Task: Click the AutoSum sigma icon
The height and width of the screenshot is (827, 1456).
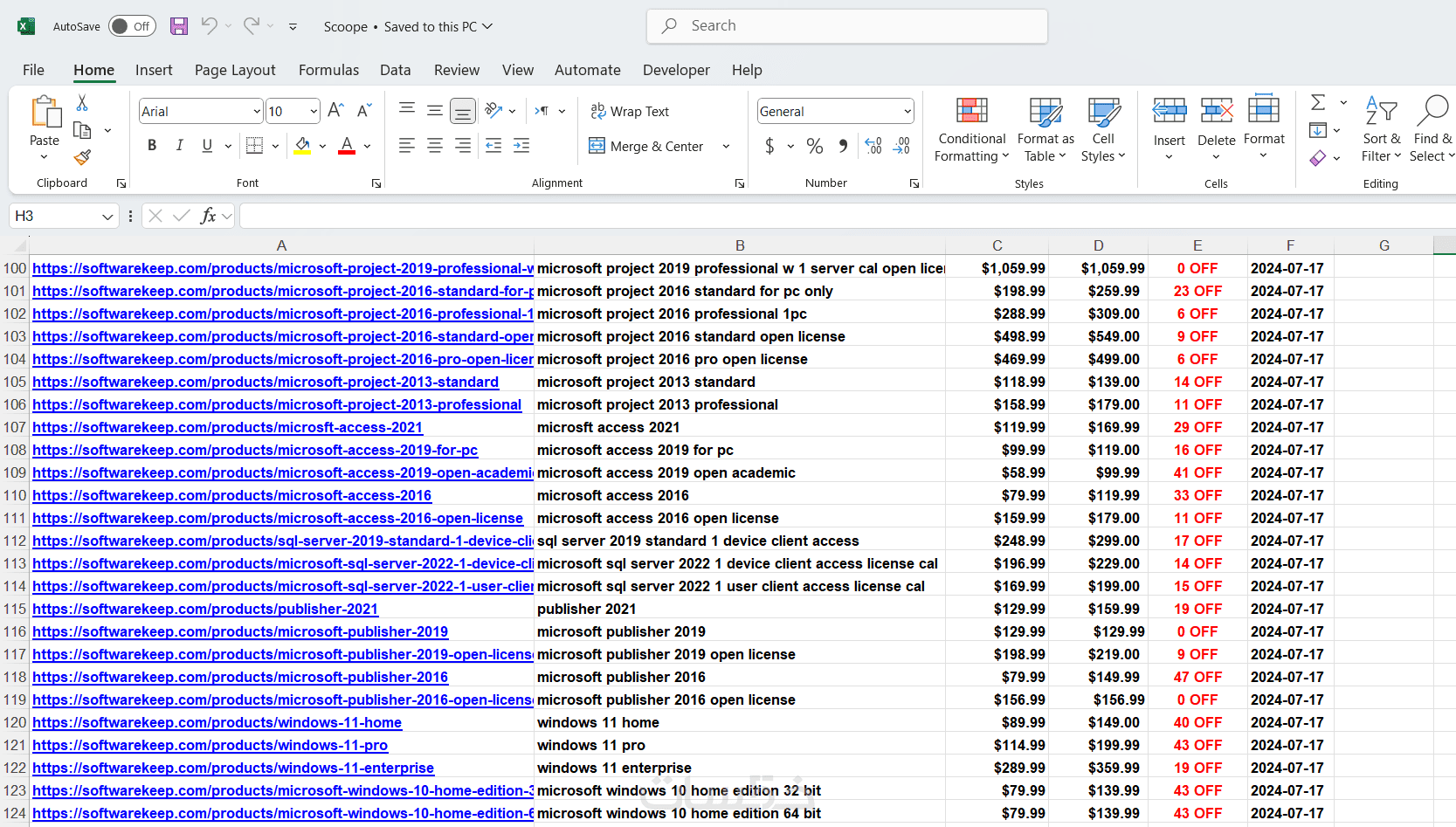Action: (x=1319, y=103)
